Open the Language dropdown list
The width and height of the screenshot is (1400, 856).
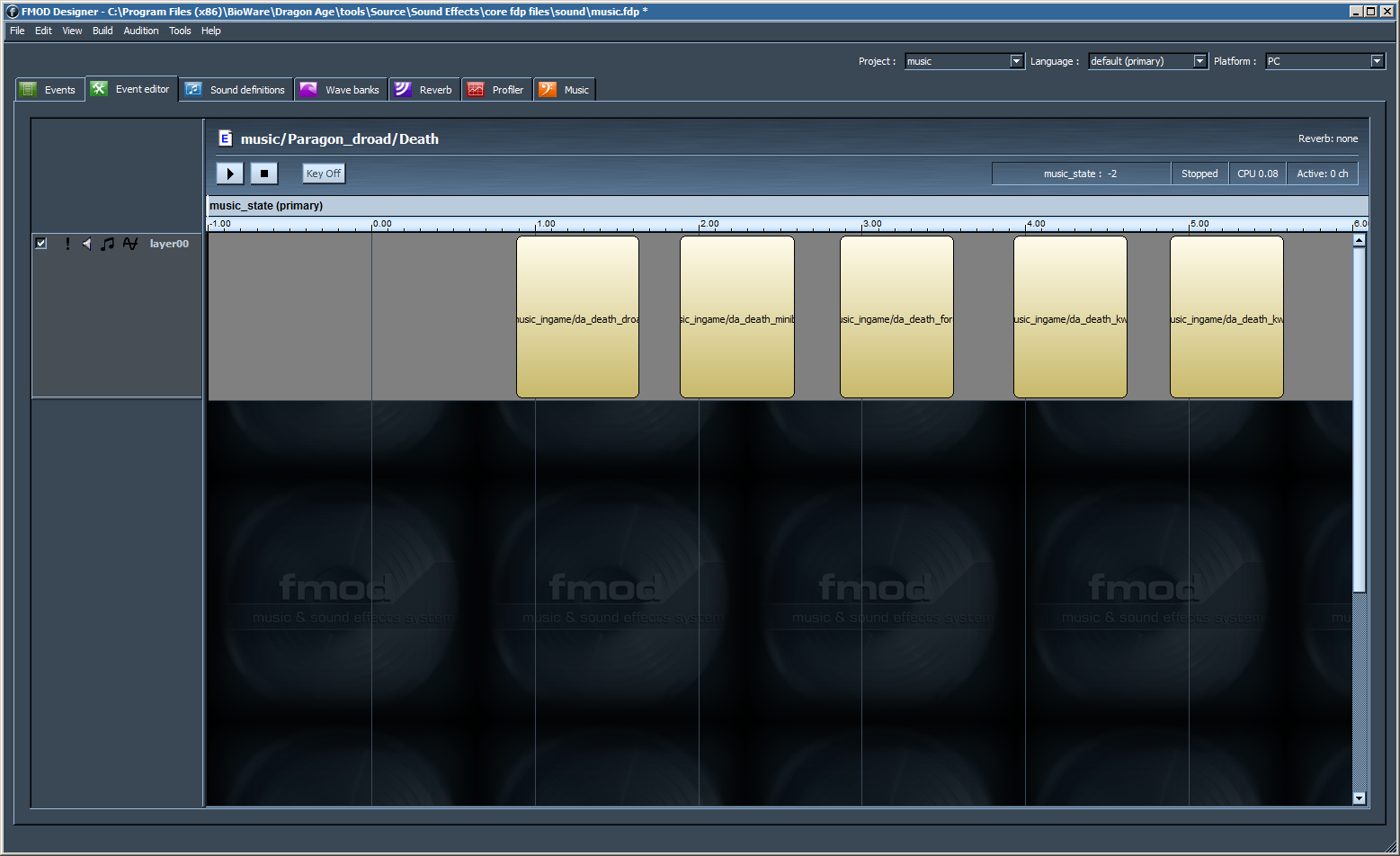pos(1199,61)
